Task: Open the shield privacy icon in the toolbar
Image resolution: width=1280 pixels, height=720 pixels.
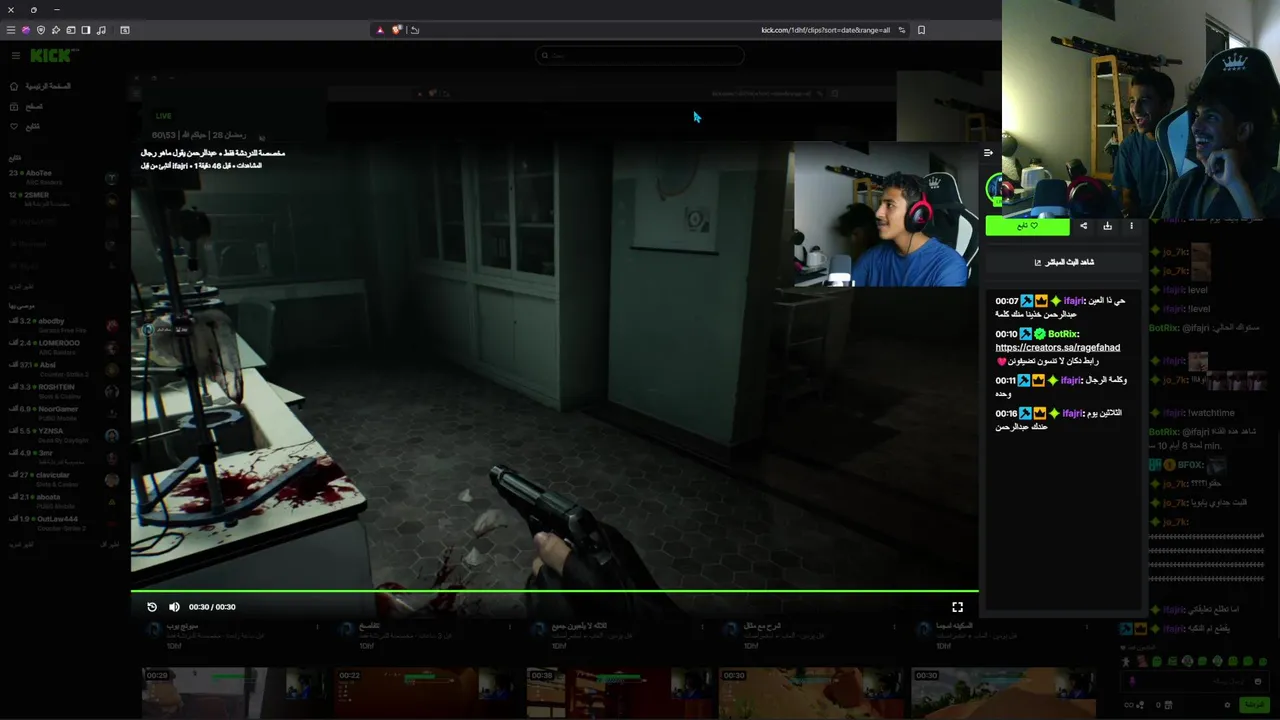Action: 41,30
